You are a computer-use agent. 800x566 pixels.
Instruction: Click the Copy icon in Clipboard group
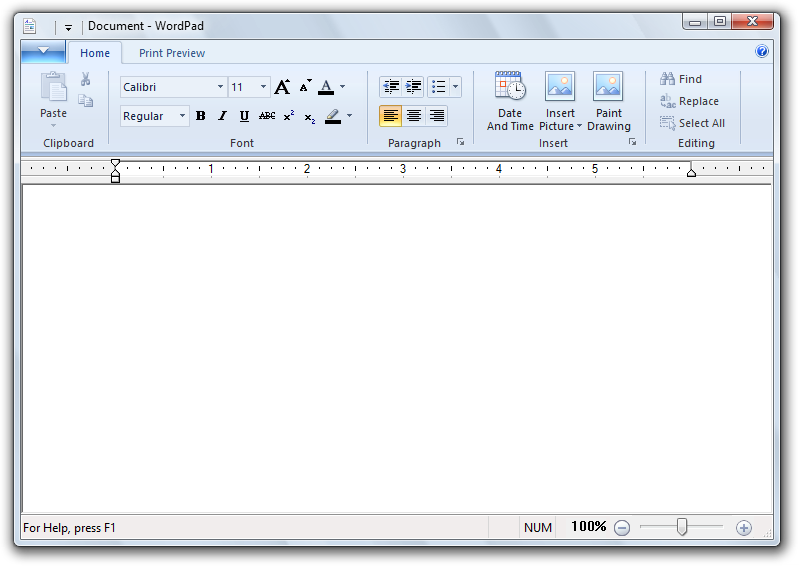click(85, 101)
